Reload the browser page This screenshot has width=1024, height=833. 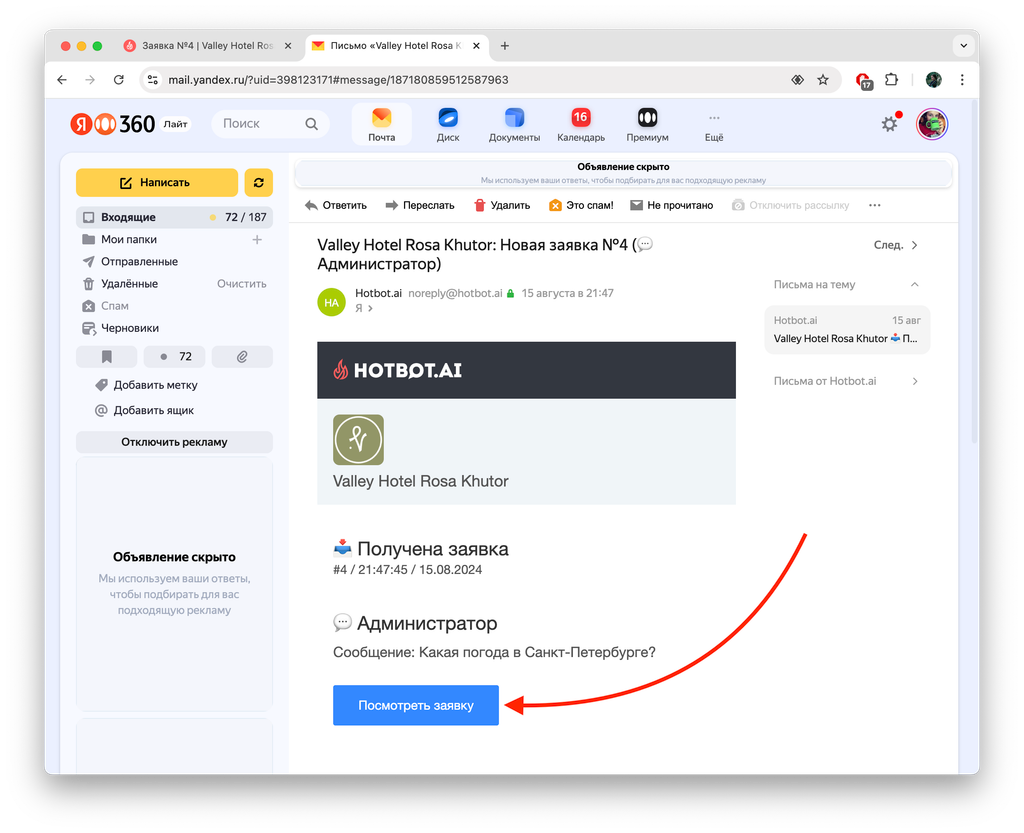click(x=118, y=80)
